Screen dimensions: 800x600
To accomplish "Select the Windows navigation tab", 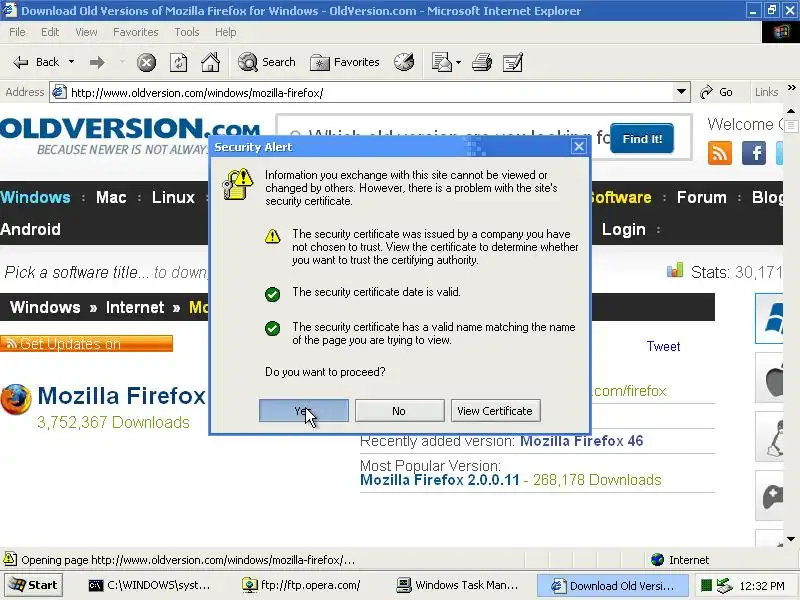I will (x=35, y=197).
